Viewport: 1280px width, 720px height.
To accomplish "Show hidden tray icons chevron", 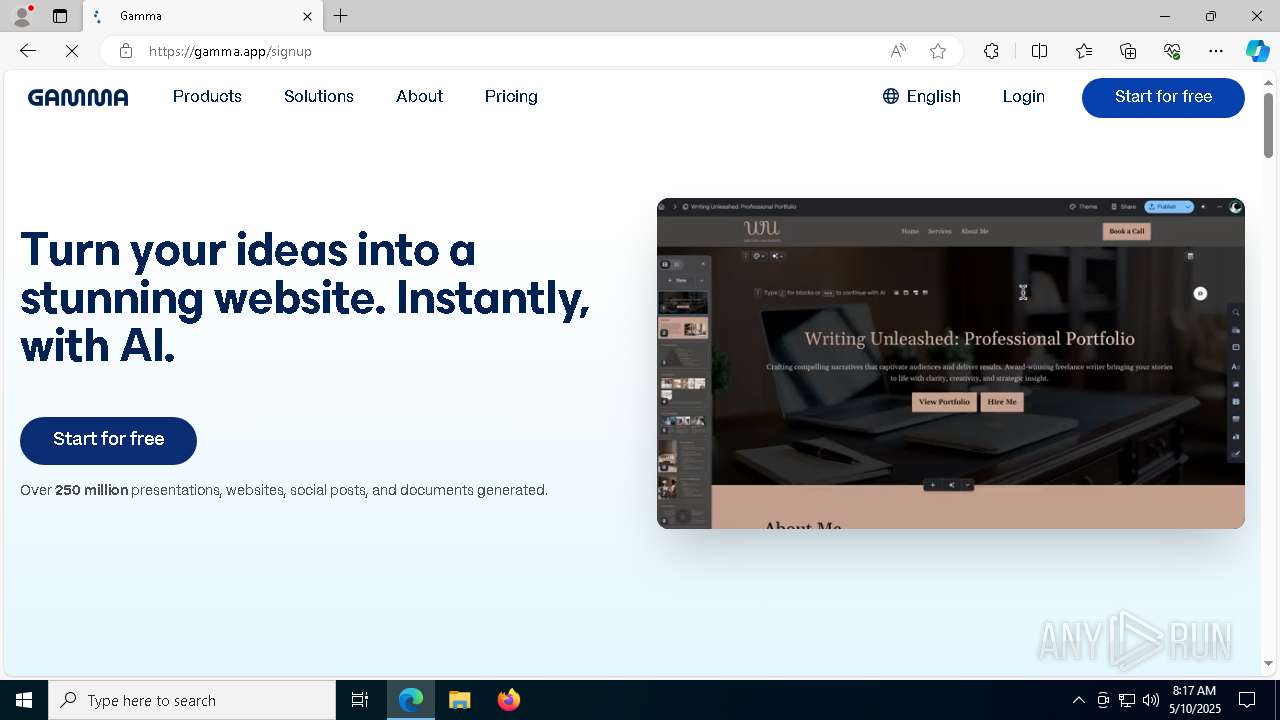I will coord(1078,700).
